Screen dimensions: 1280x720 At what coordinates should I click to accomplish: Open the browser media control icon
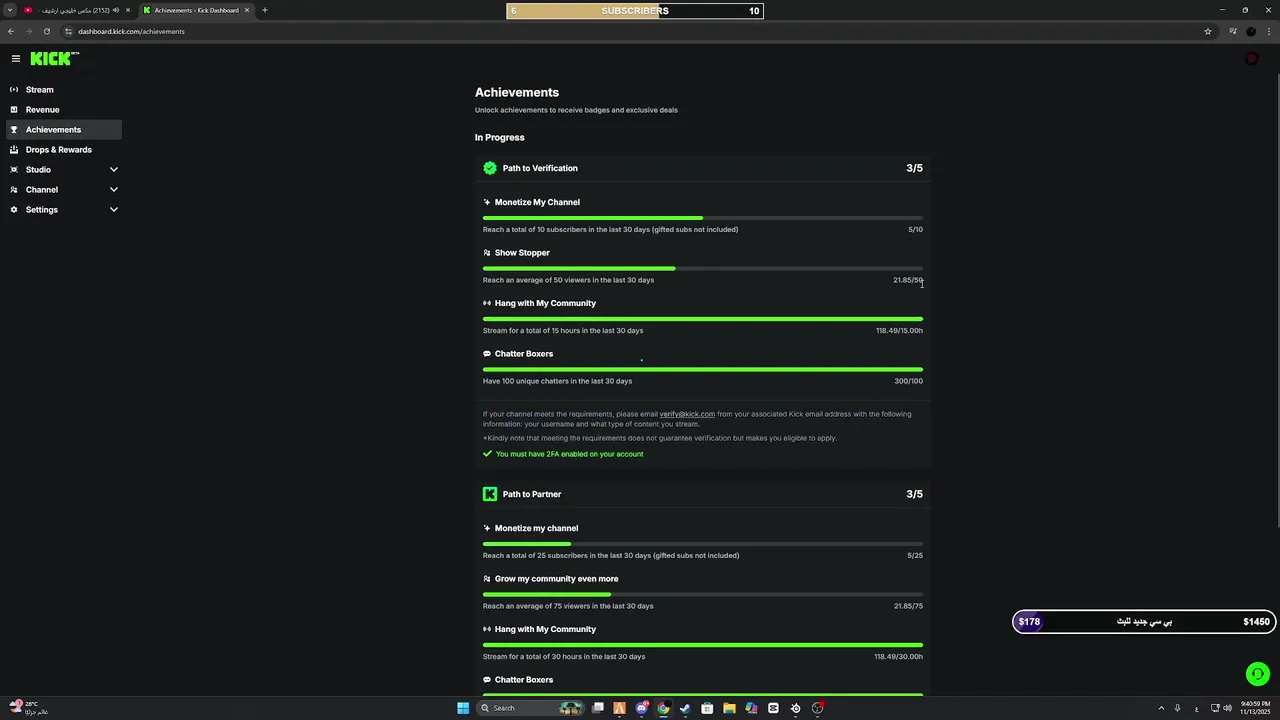(x=1233, y=31)
